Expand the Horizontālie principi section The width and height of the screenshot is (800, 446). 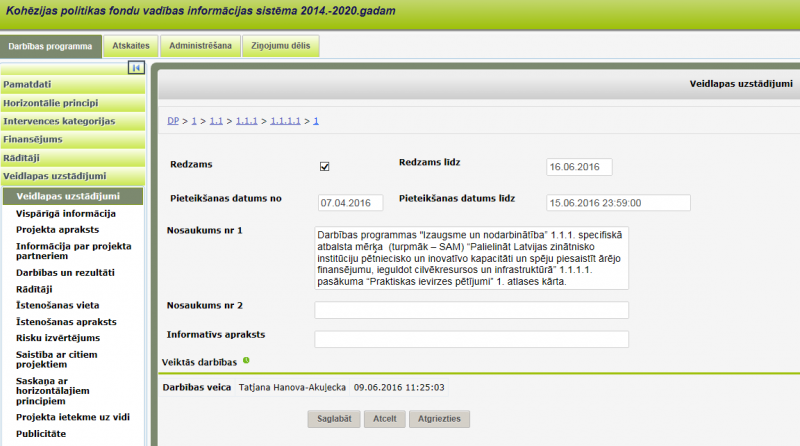click(73, 102)
